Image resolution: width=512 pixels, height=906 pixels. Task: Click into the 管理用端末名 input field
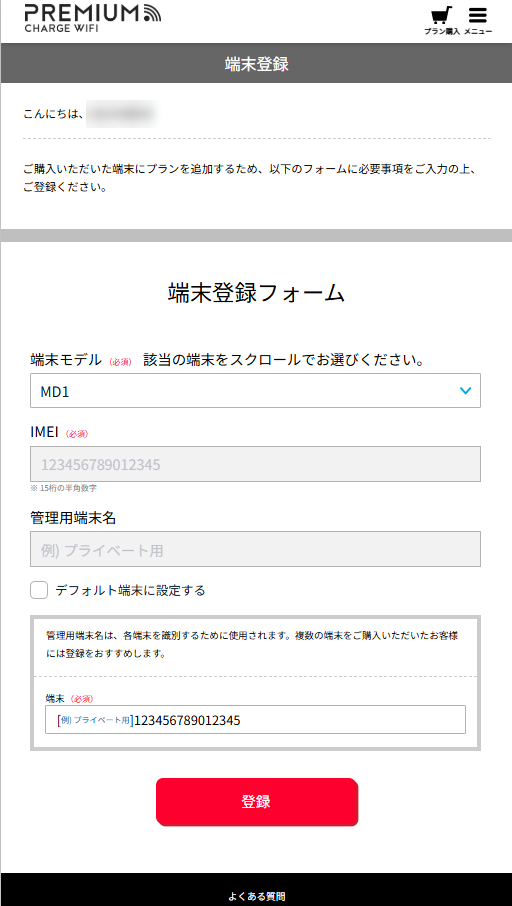[x=255, y=549]
